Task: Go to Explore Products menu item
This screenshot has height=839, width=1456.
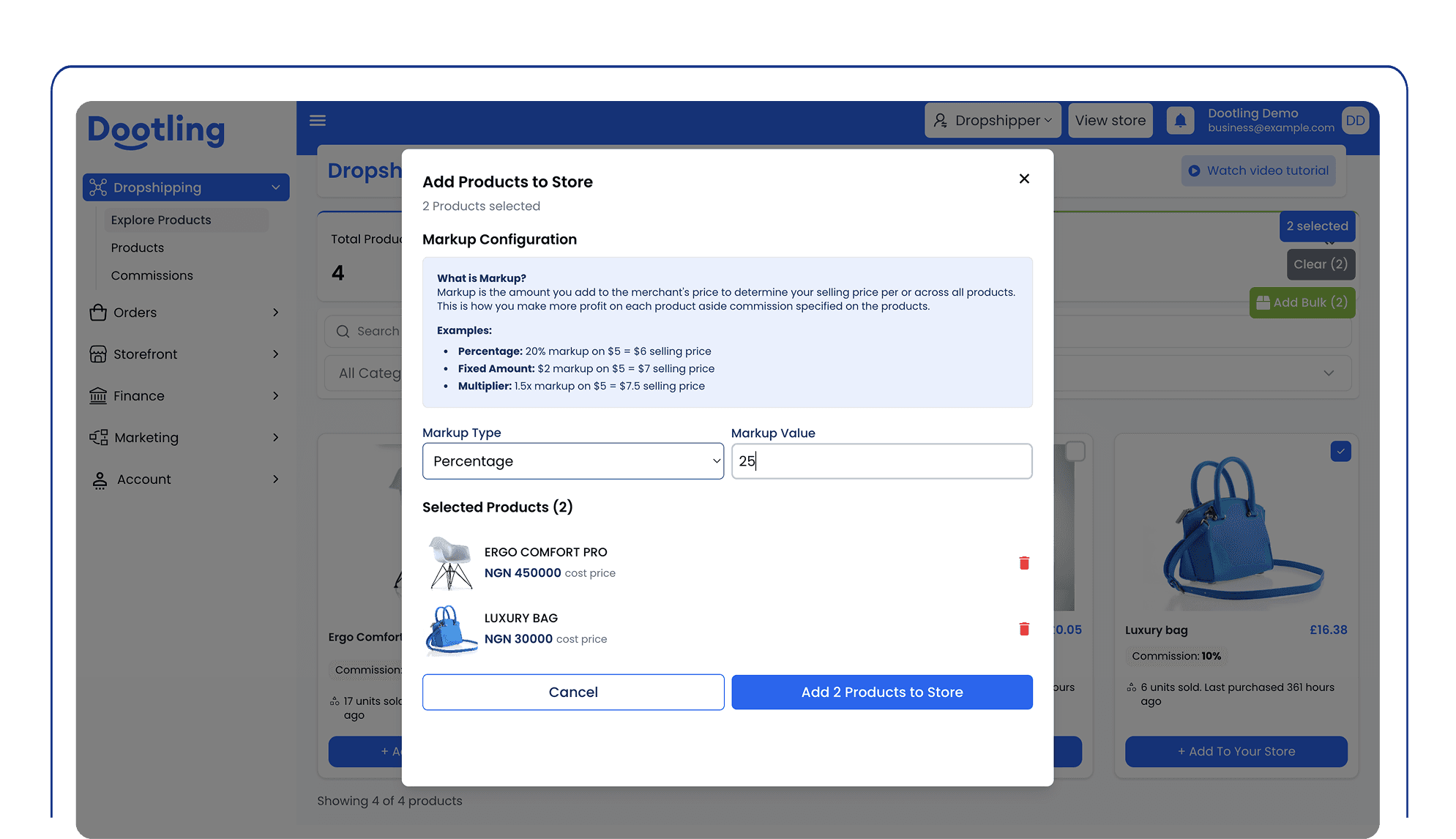Action: [161, 220]
